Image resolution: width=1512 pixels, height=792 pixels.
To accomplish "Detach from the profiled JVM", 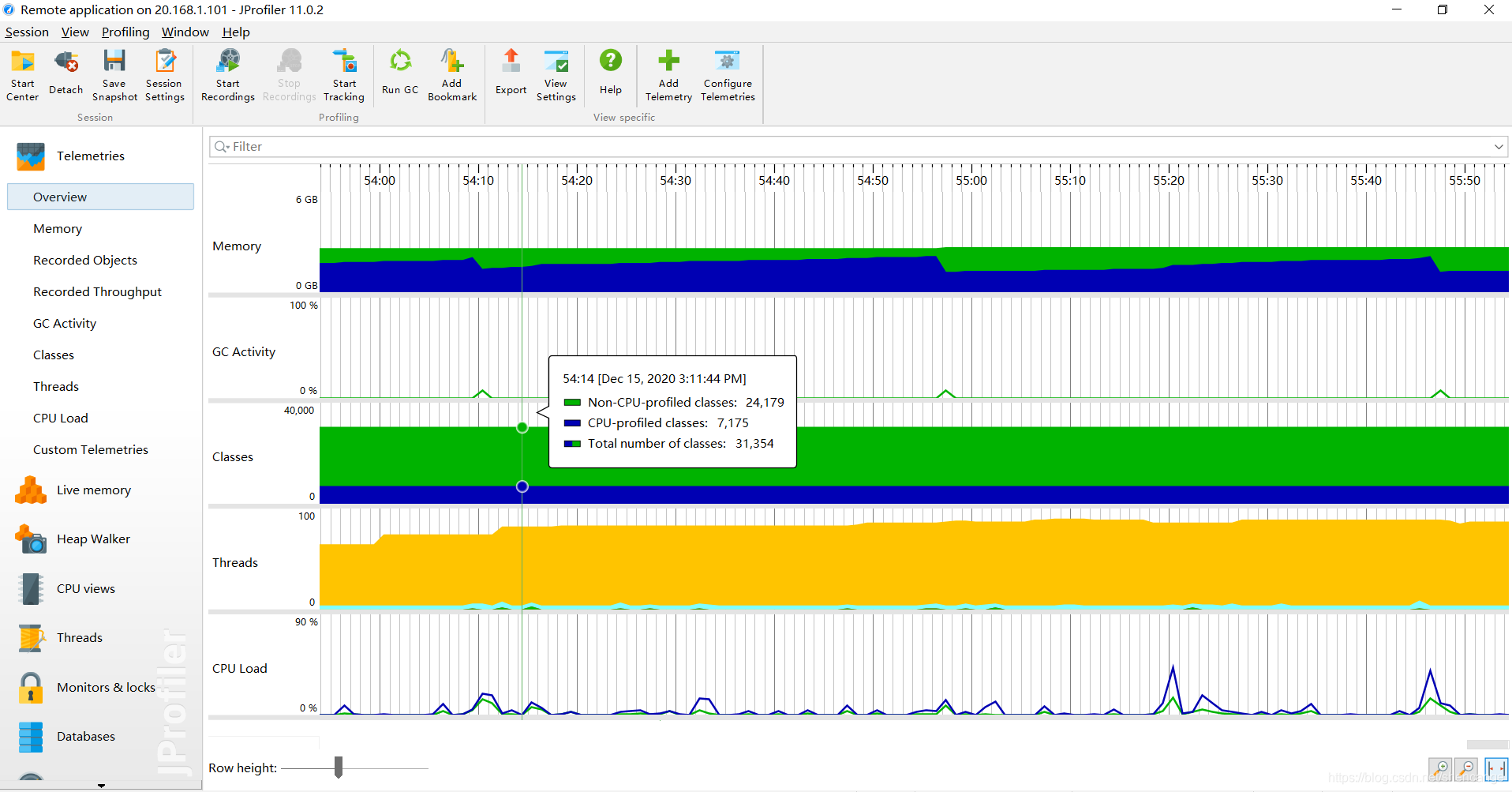I will pos(66,75).
